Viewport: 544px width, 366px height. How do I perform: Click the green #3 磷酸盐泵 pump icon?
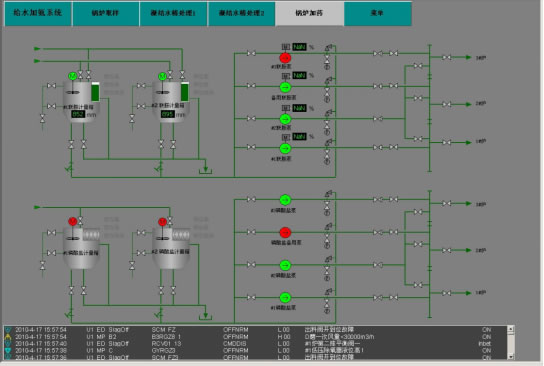(285, 200)
